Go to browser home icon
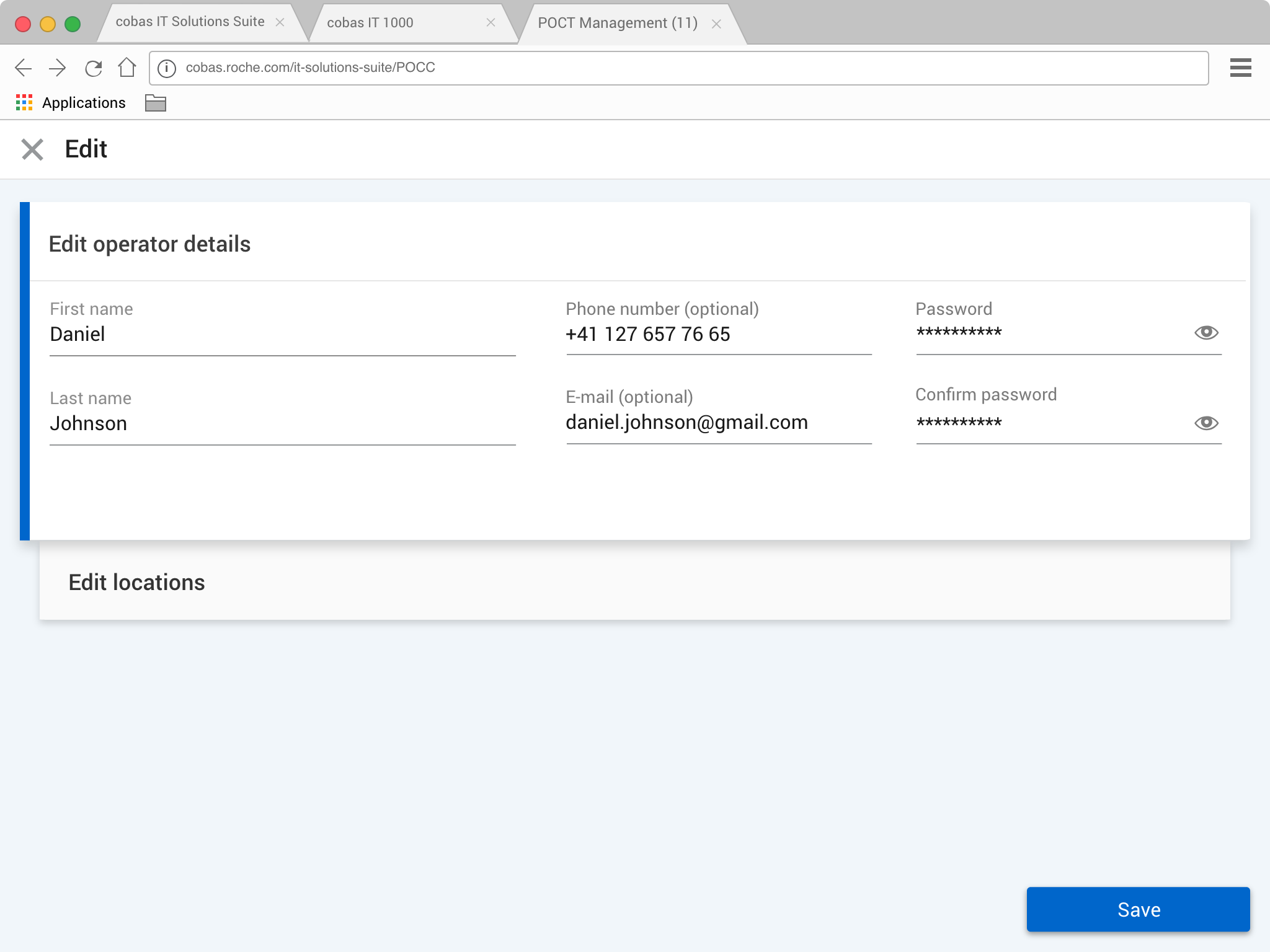 (x=127, y=68)
